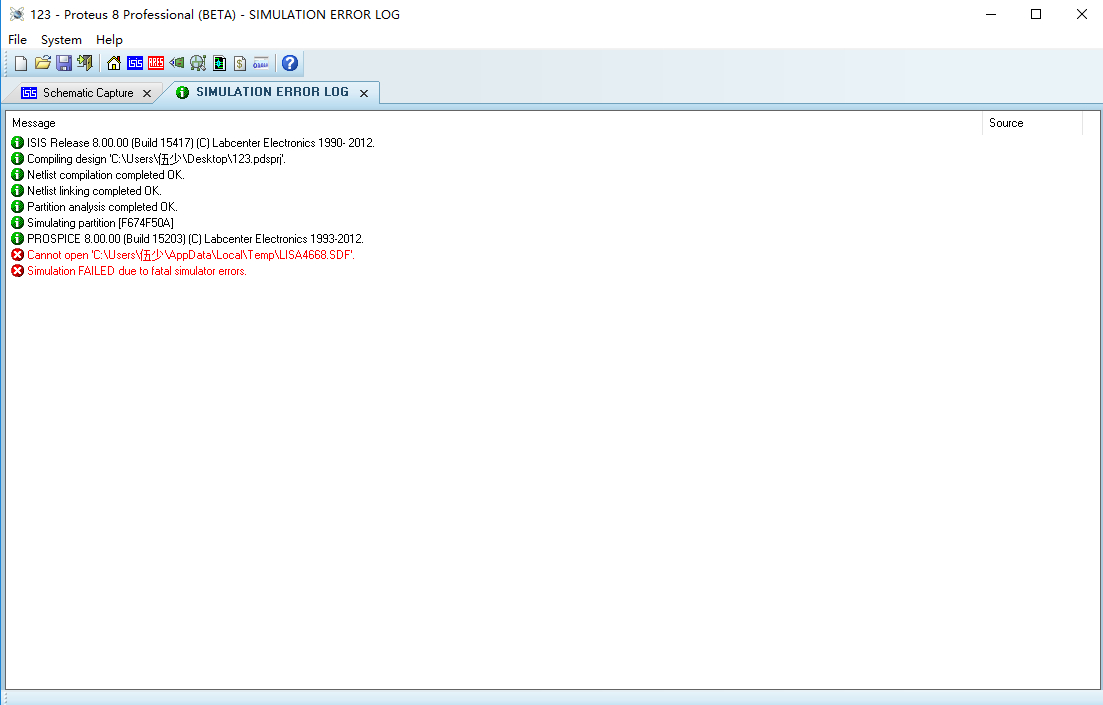Open the bill of materials dollar icon

click(240, 63)
